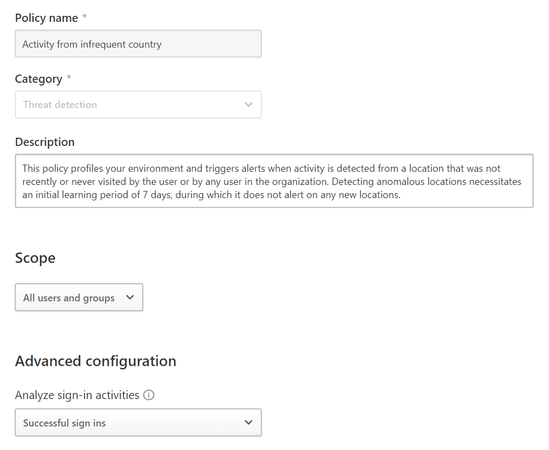Click the Description label
The height and width of the screenshot is (450, 549).
[x=45, y=142]
